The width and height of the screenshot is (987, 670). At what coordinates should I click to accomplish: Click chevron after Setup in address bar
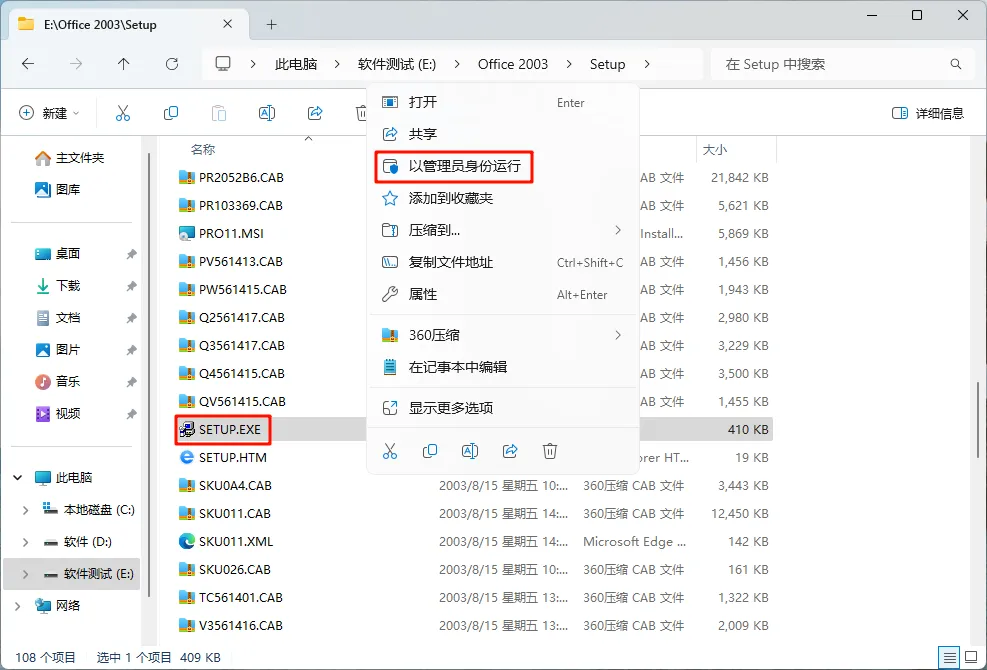click(647, 64)
